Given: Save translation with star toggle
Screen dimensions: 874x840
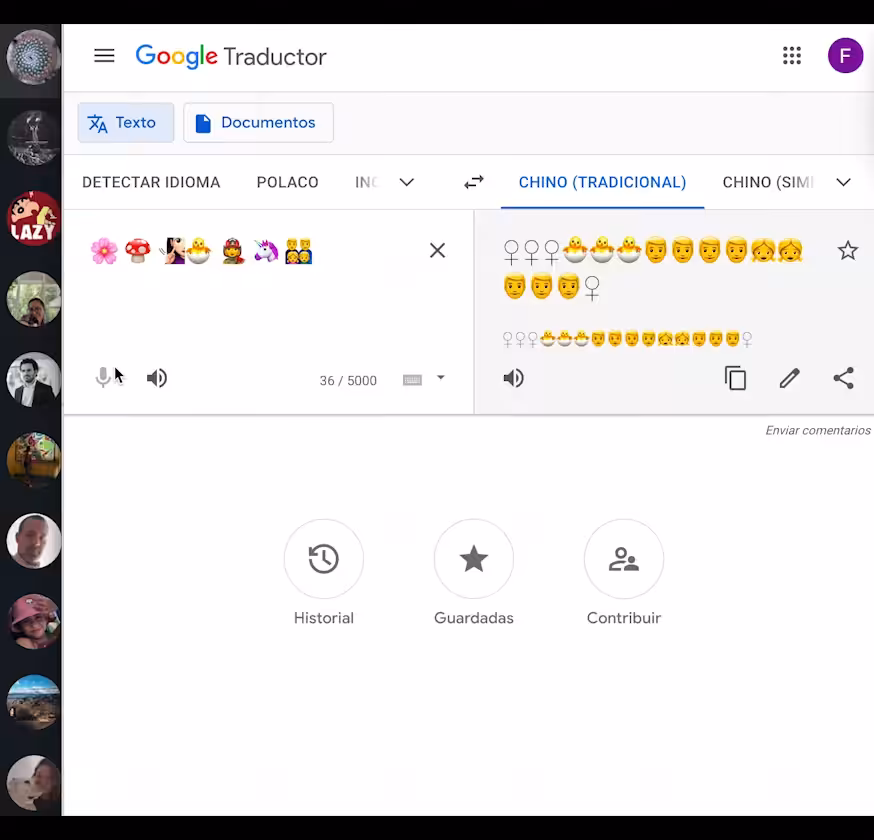Looking at the screenshot, I should tap(848, 250).
